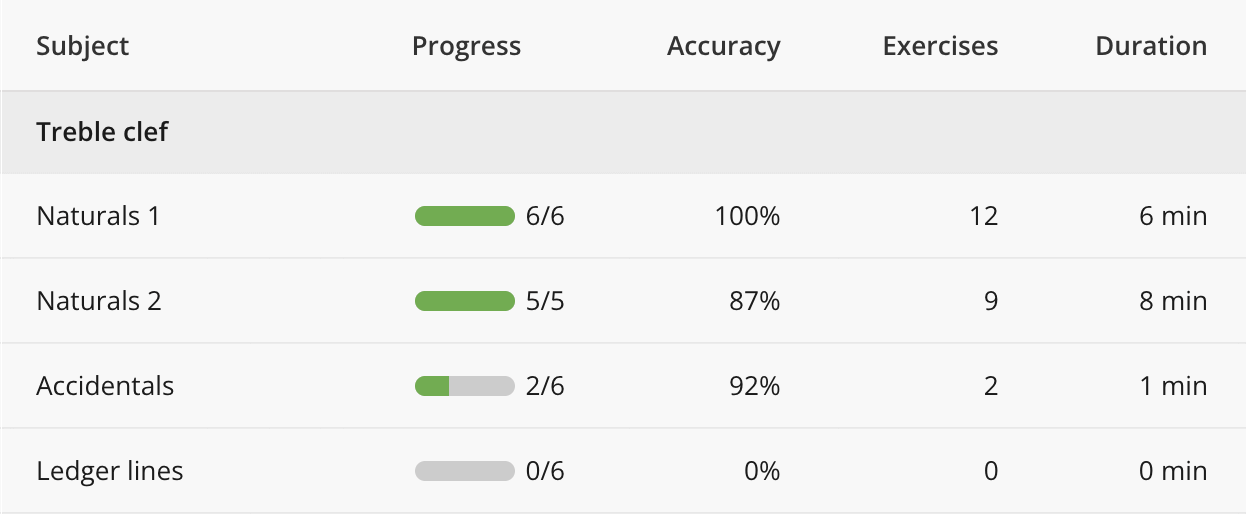Click the 6/6 progress count
Viewport: 1246px width, 514px height.
545,216
